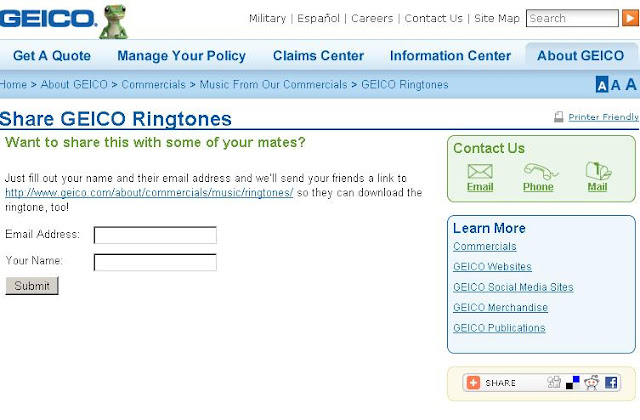
Task: Switch to Español
Action: (x=318, y=18)
